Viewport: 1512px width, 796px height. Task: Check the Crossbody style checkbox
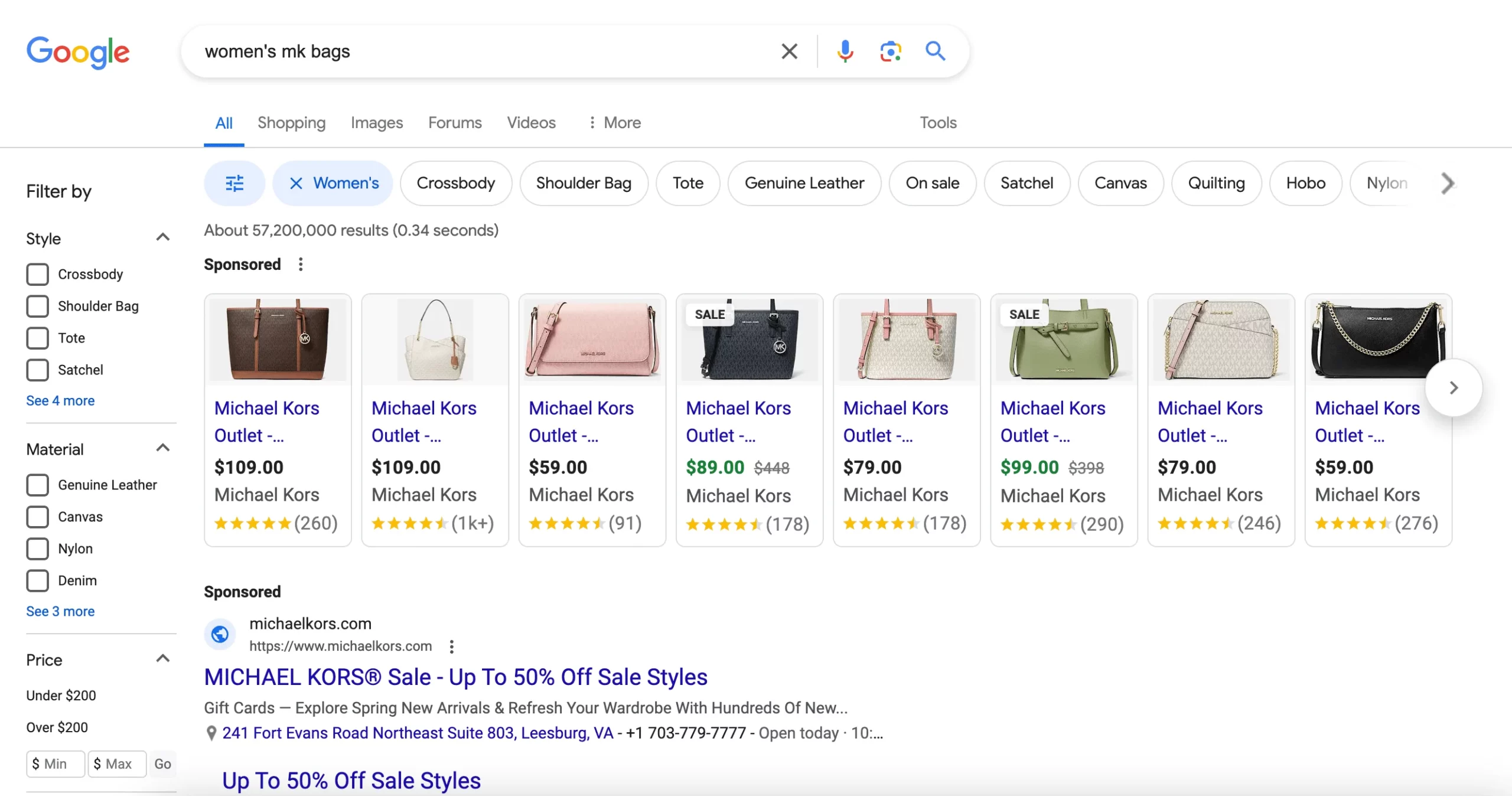pyautogui.click(x=37, y=274)
